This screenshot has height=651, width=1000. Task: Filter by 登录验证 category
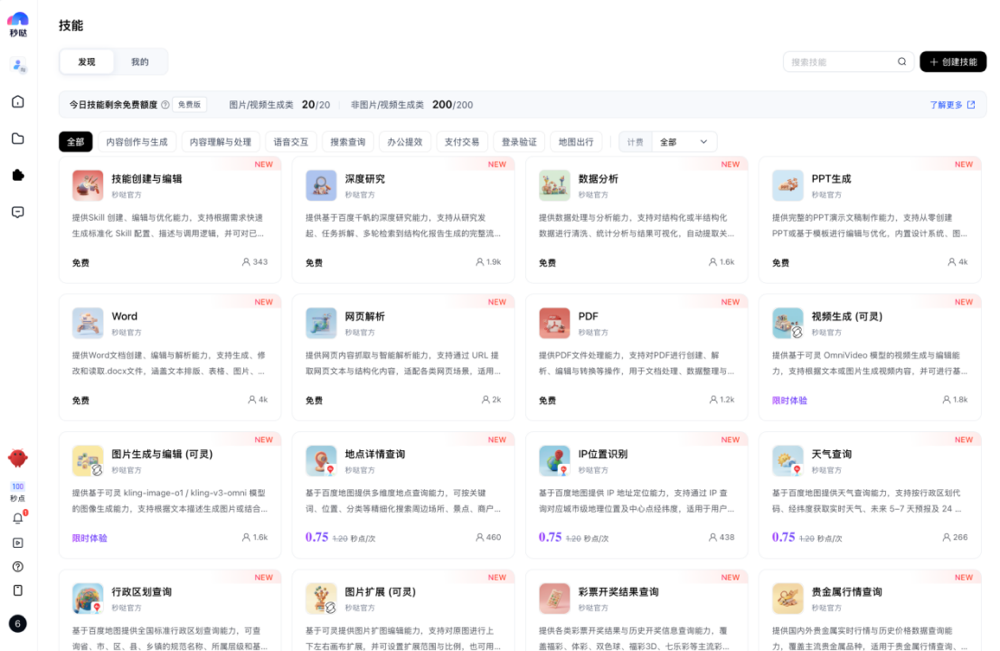519,142
